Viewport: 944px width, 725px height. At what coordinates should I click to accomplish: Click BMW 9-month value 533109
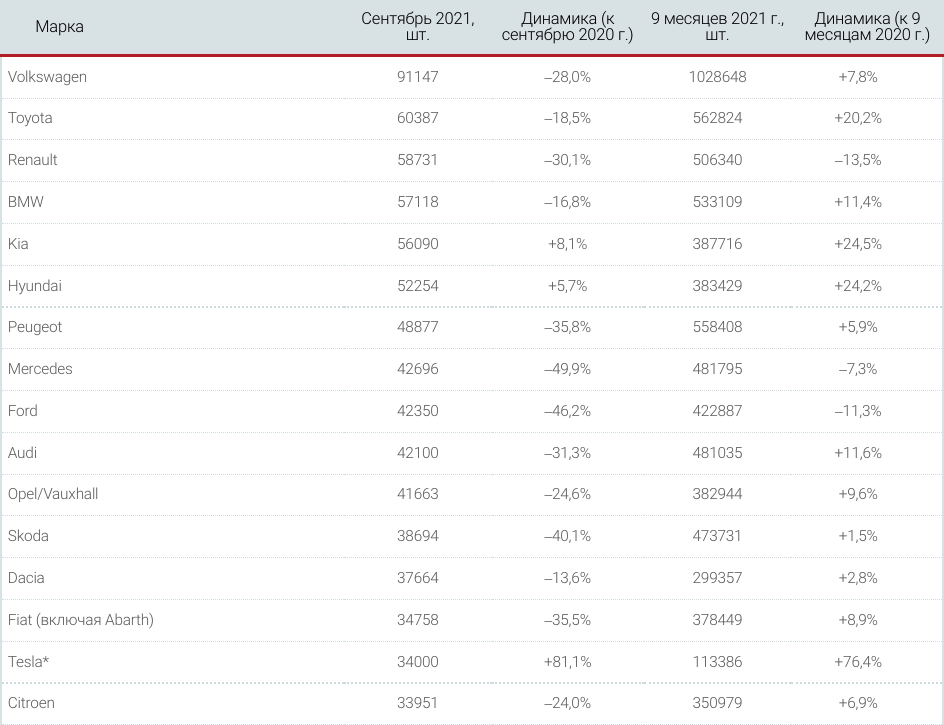pyautogui.click(x=717, y=202)
